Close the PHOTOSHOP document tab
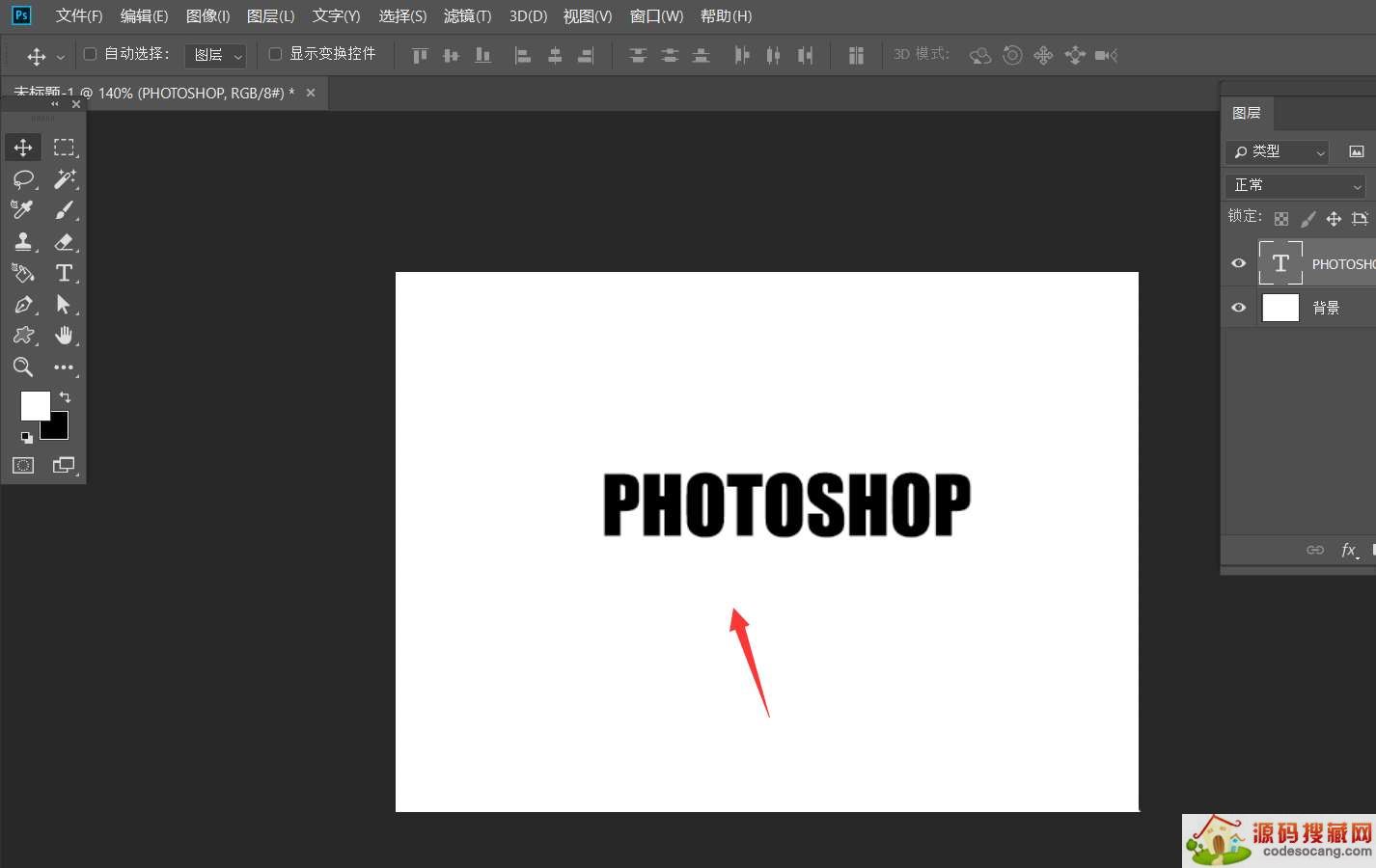The width and height of the screenshot is (1376, 868). coord(311,94)
